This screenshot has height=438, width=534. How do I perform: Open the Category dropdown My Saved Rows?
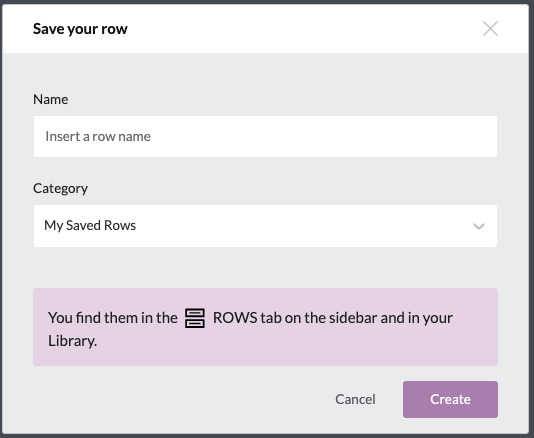point(265,226)
